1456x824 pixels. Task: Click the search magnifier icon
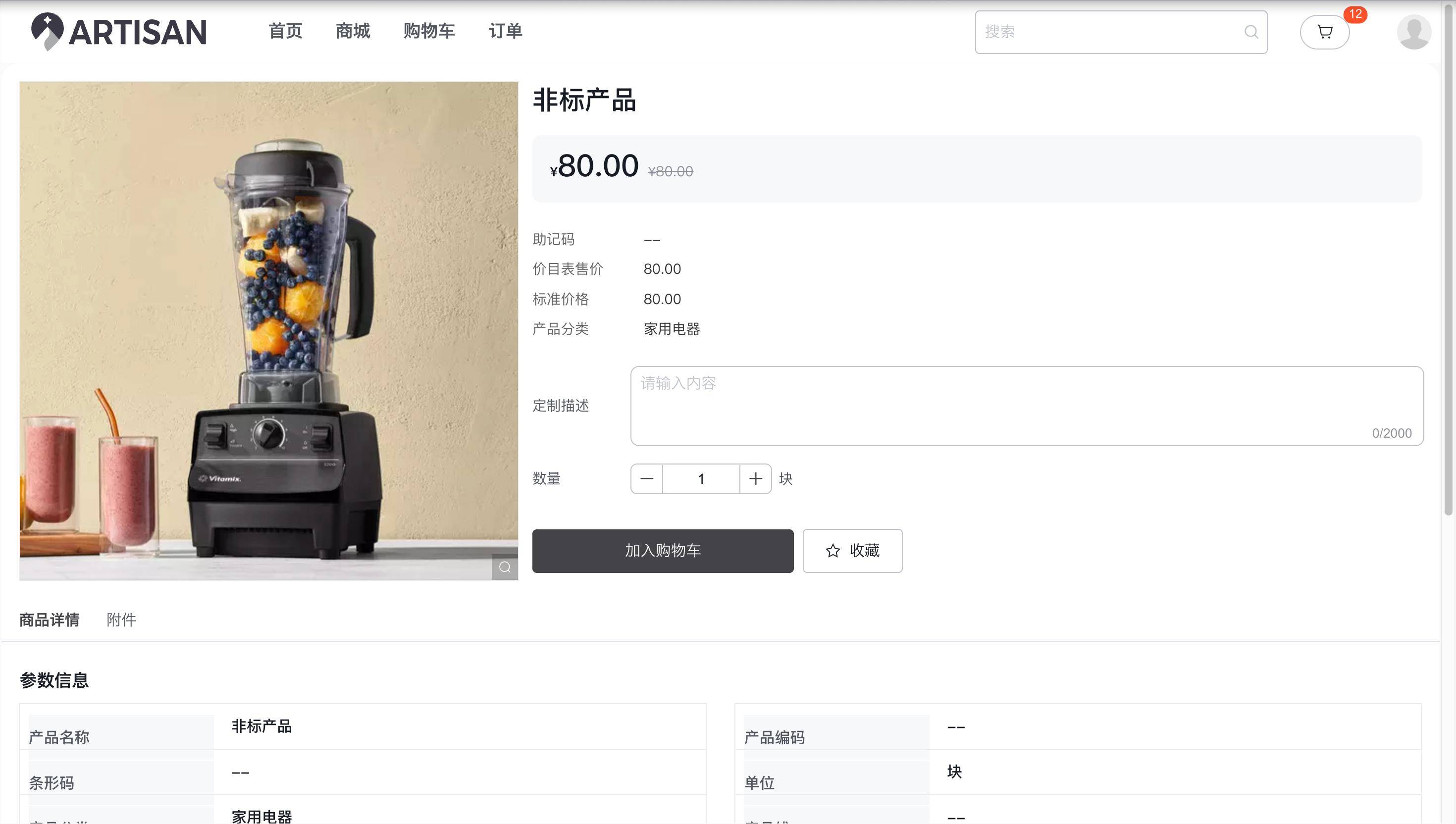click(1250, 32)
